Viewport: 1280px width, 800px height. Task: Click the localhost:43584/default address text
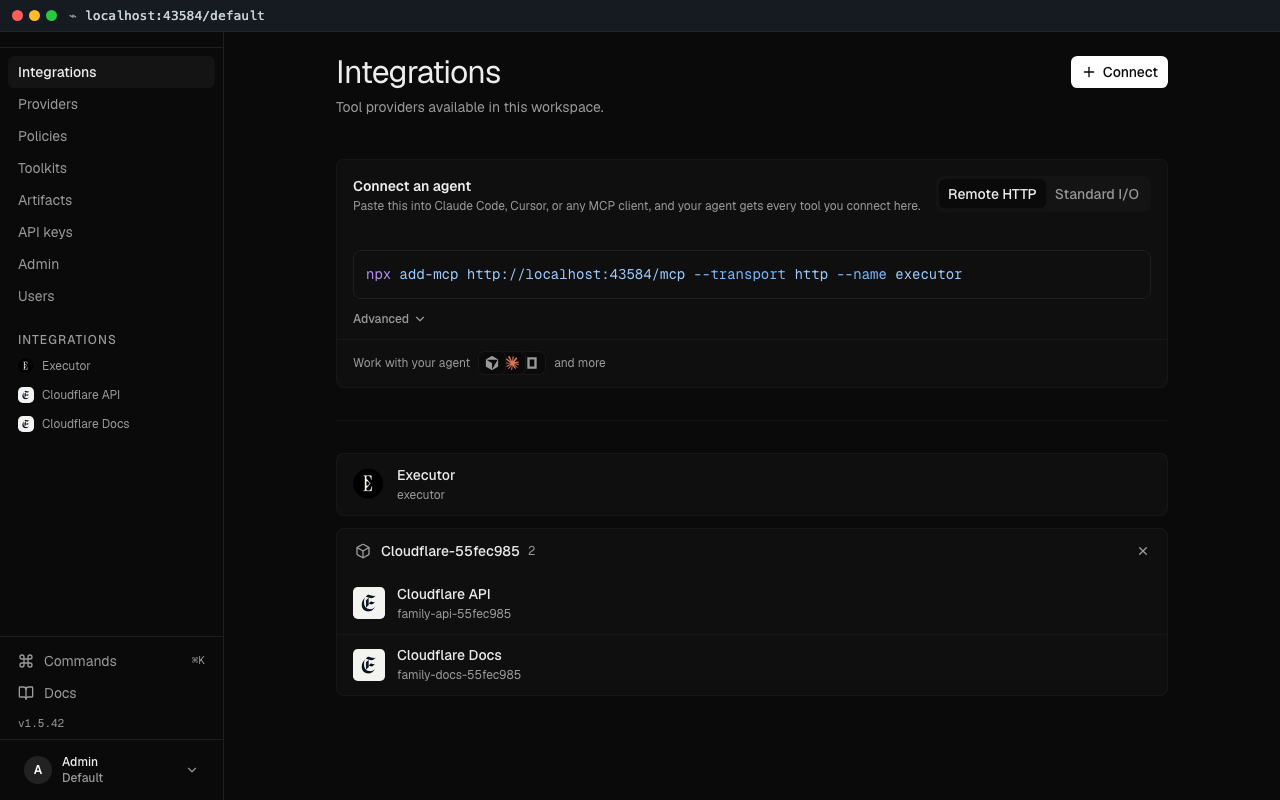tap(175, 15)
